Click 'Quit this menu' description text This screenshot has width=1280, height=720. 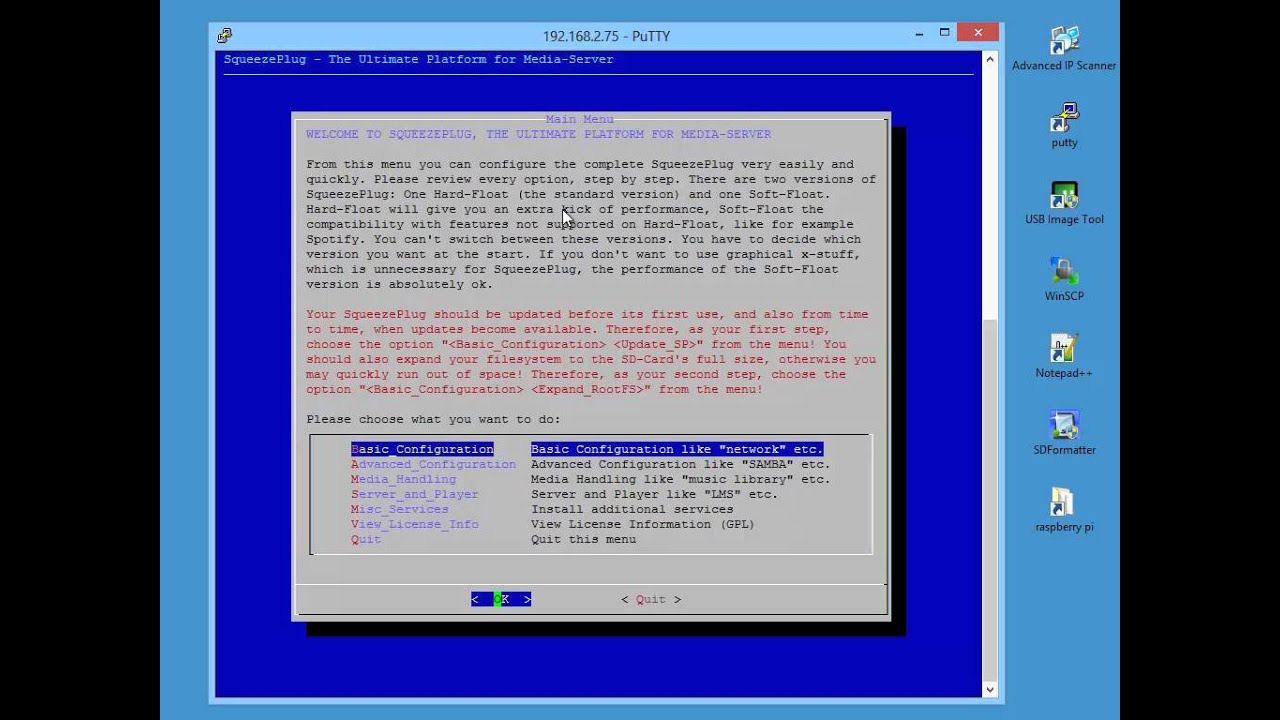pos(584,539)
